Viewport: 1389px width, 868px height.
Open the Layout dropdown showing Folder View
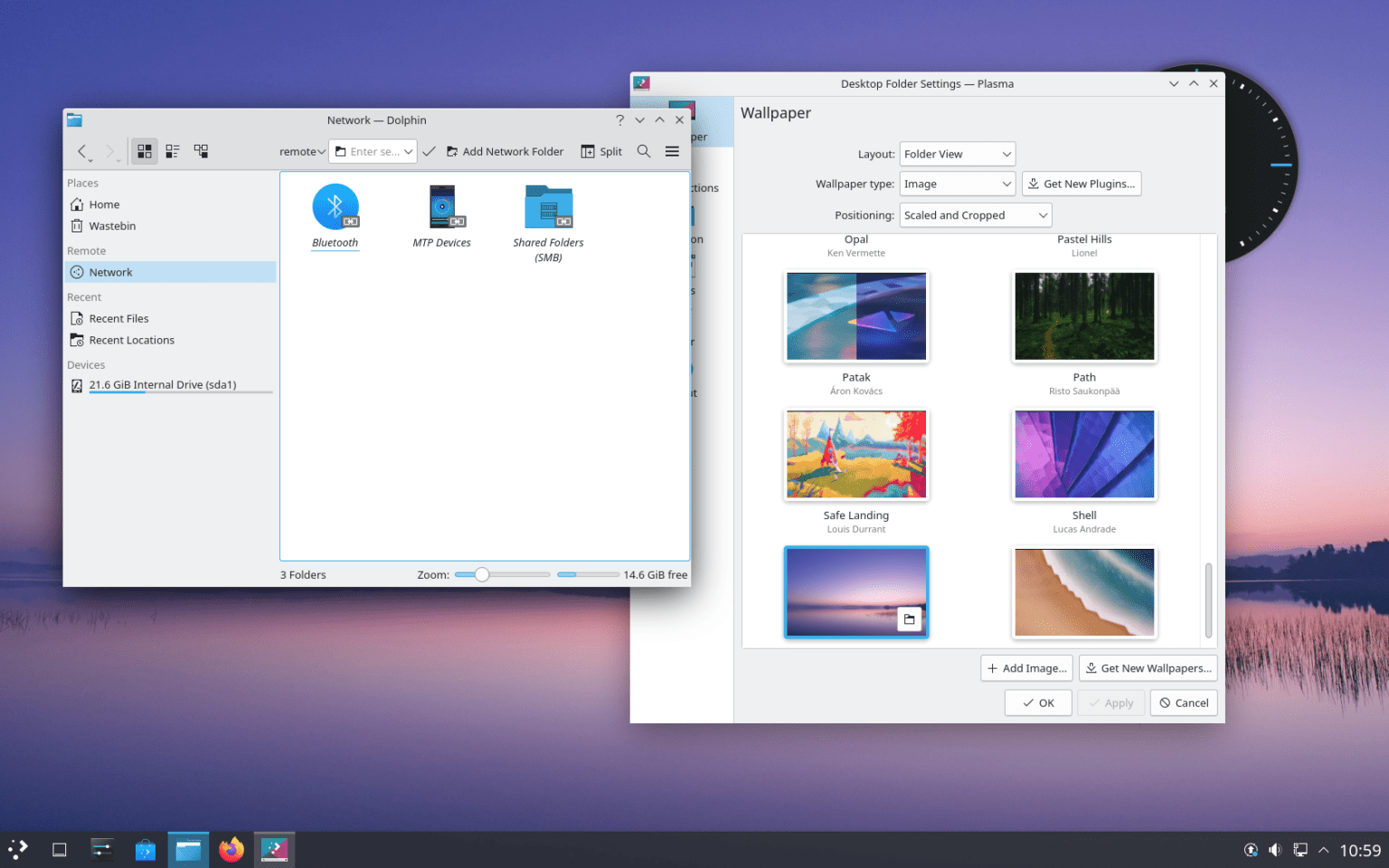pyautogui.click(x=957, y=154)
